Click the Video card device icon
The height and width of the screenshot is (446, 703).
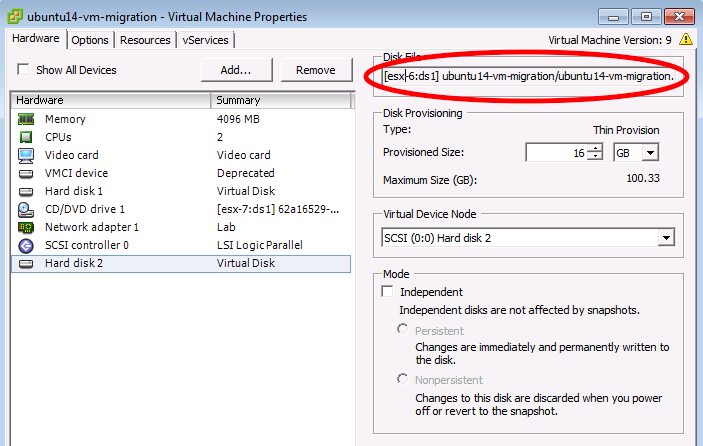(x=26, y=155)
